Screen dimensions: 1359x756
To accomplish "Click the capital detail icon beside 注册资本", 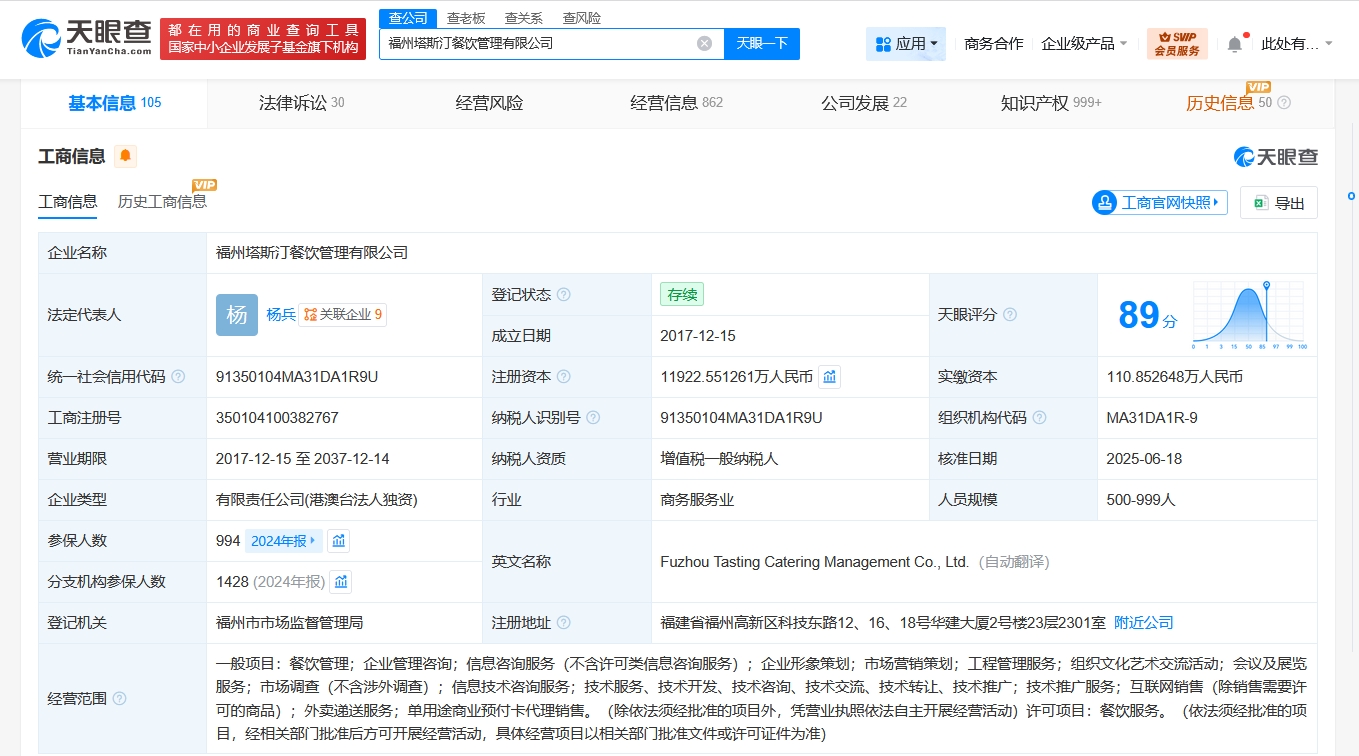I will pos(830,376).
